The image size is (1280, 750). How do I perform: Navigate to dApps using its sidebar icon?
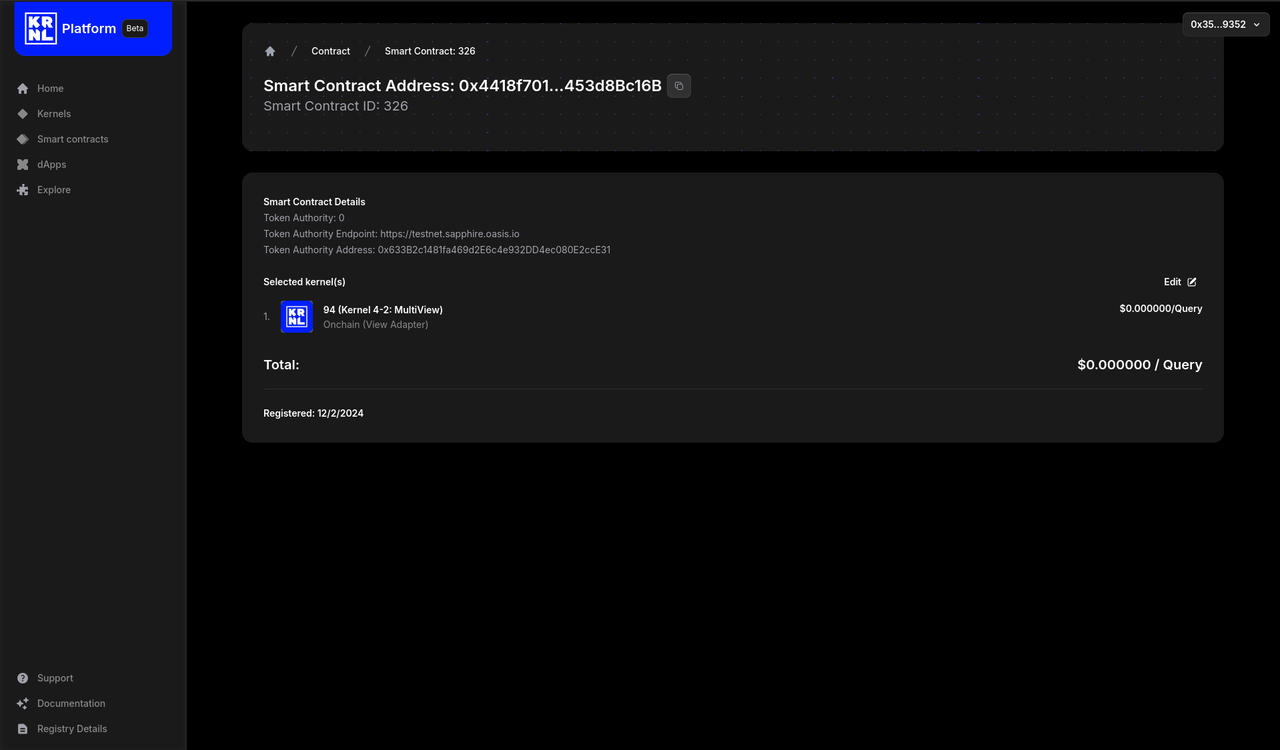[x=22, y=164]
